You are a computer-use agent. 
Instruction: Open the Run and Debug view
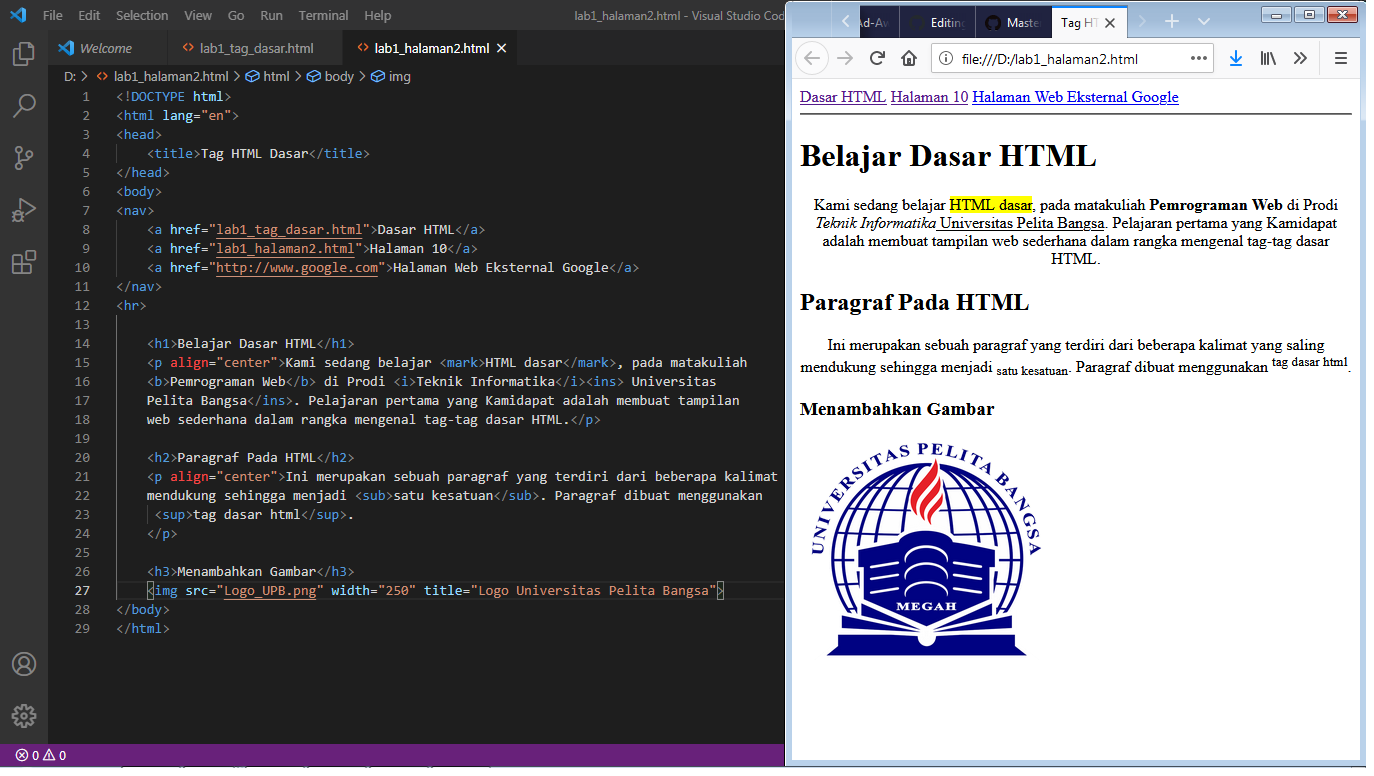click(x=24, y=210)
